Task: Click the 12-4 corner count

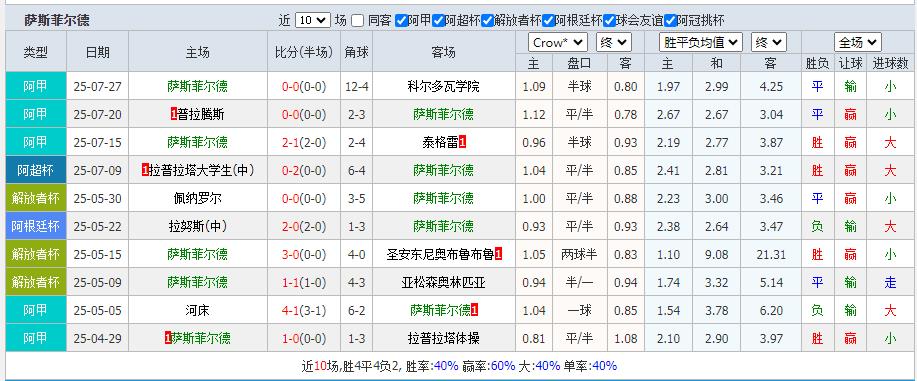Action: 357,87
